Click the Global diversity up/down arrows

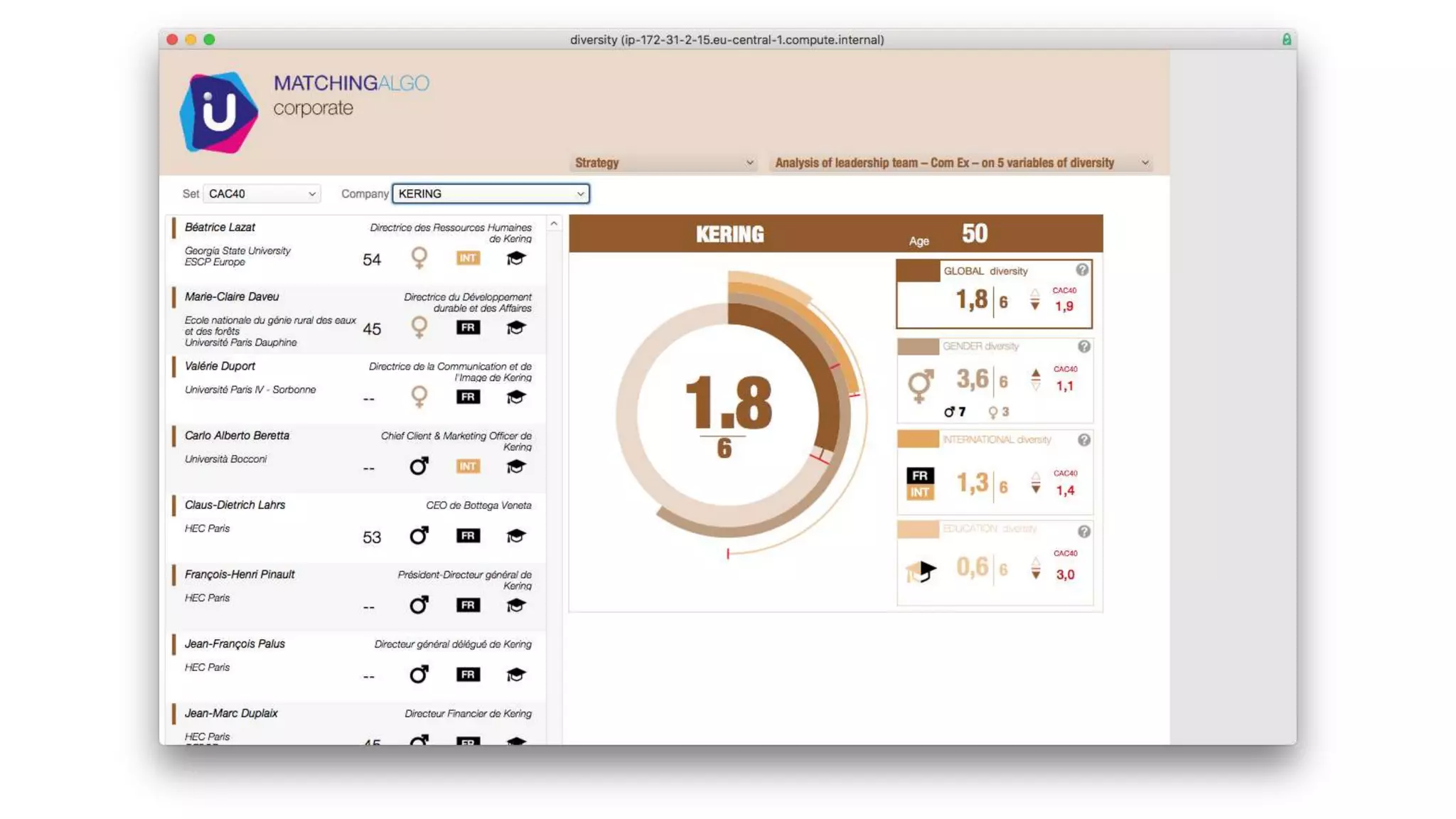click(x=1034, y=300)
